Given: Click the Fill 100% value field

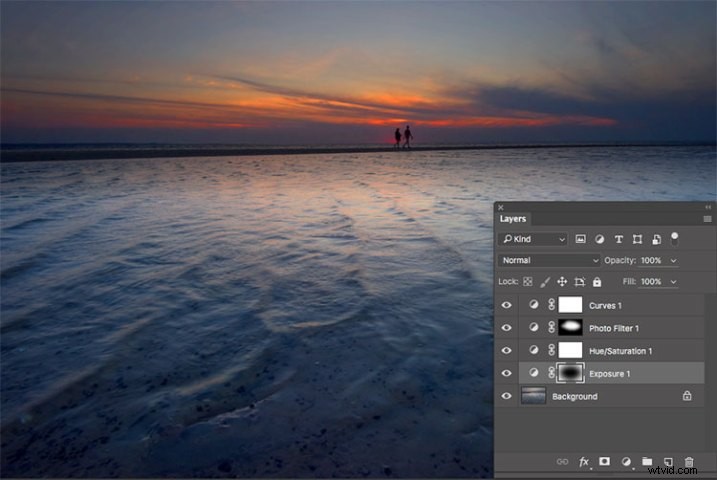Looking at the screenshot, I should click(x=651, y=282).
